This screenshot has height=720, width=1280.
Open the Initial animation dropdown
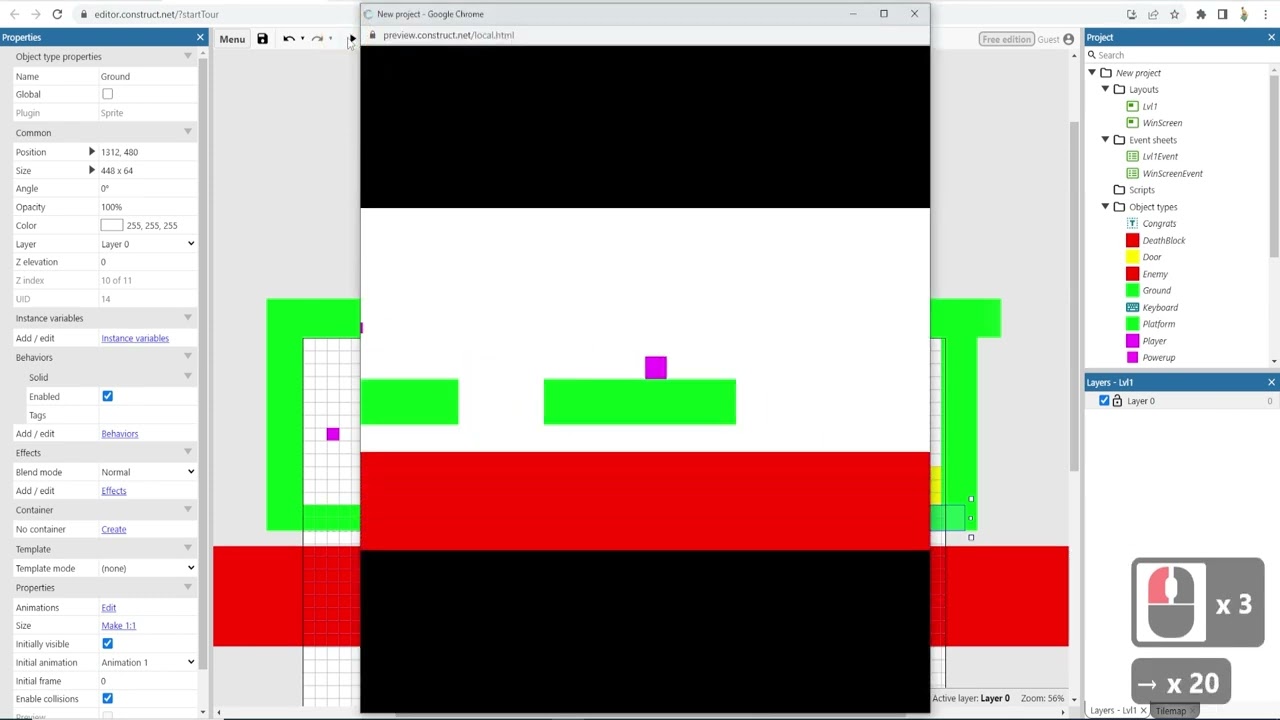point(148,662)
